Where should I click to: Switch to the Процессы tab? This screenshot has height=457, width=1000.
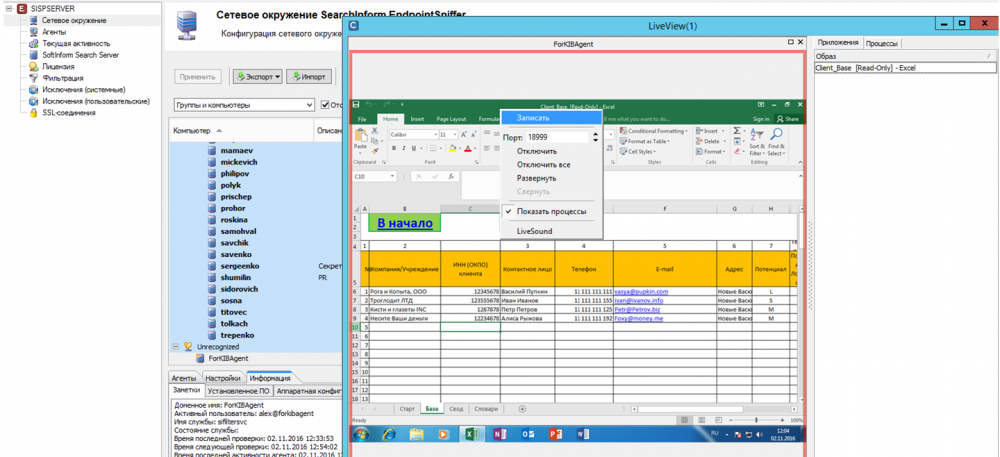[x=881, y=43]
